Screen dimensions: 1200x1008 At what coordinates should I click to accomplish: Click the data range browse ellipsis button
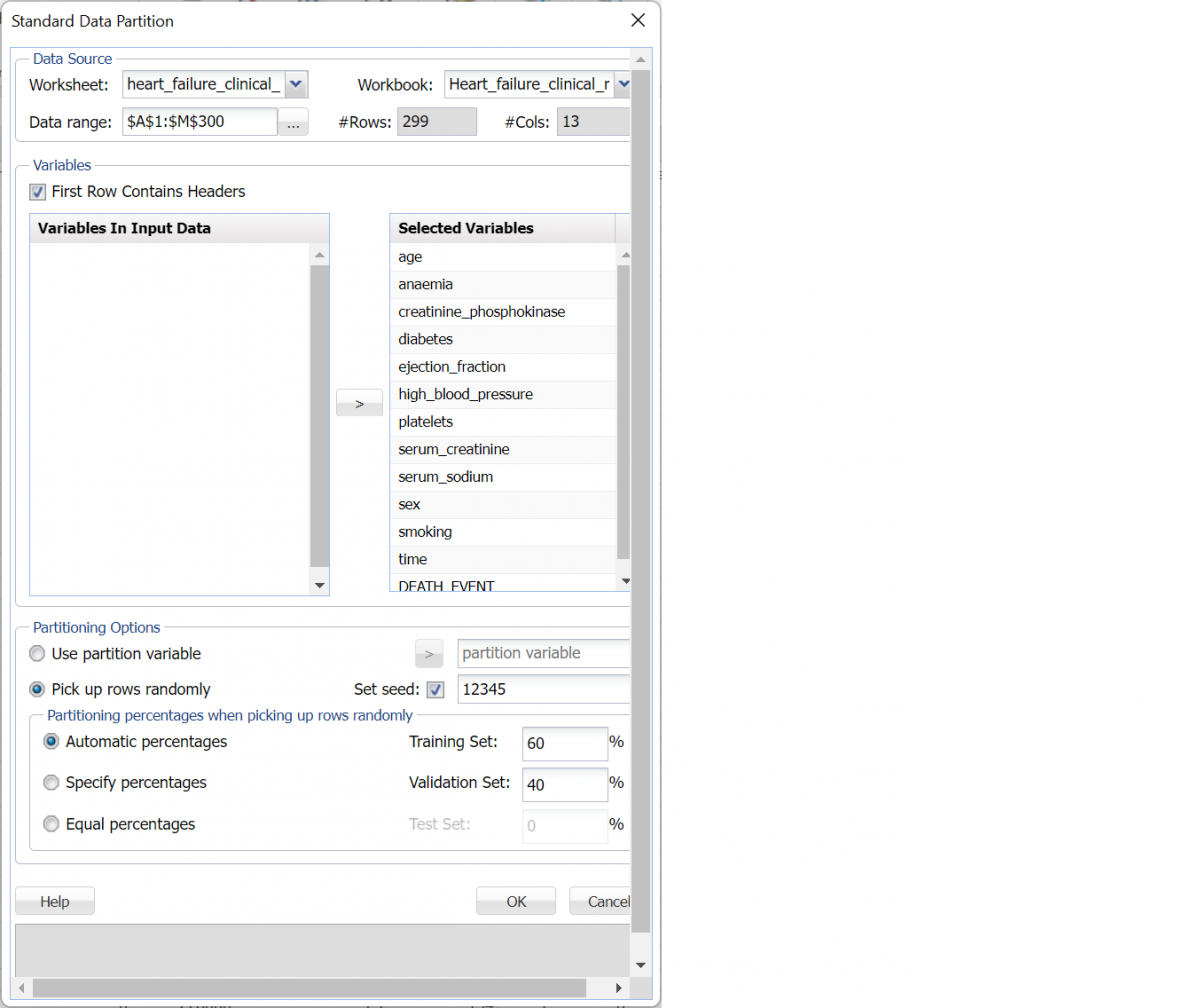click(x=293, y=122)
